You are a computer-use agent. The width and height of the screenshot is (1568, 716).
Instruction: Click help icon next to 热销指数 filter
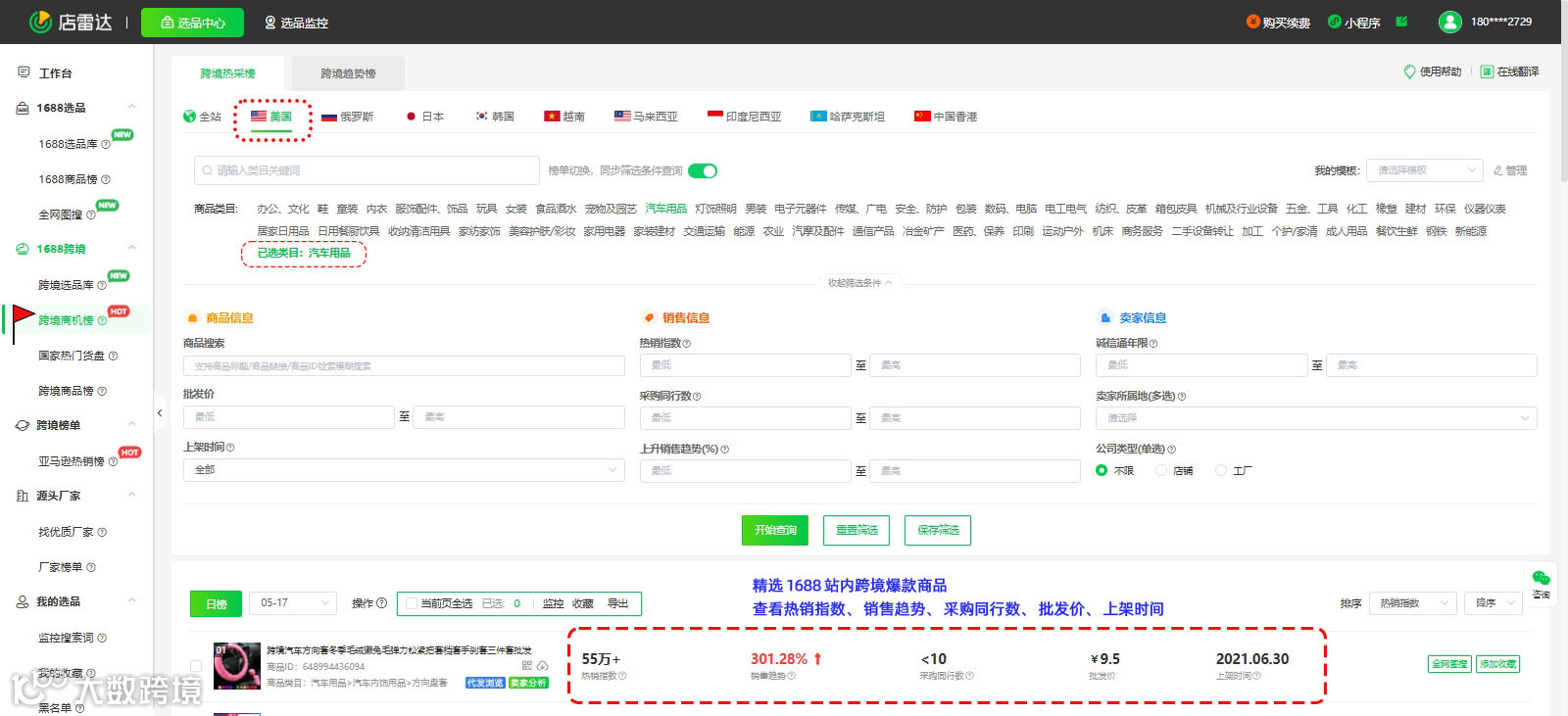click(x=686, y=344)
